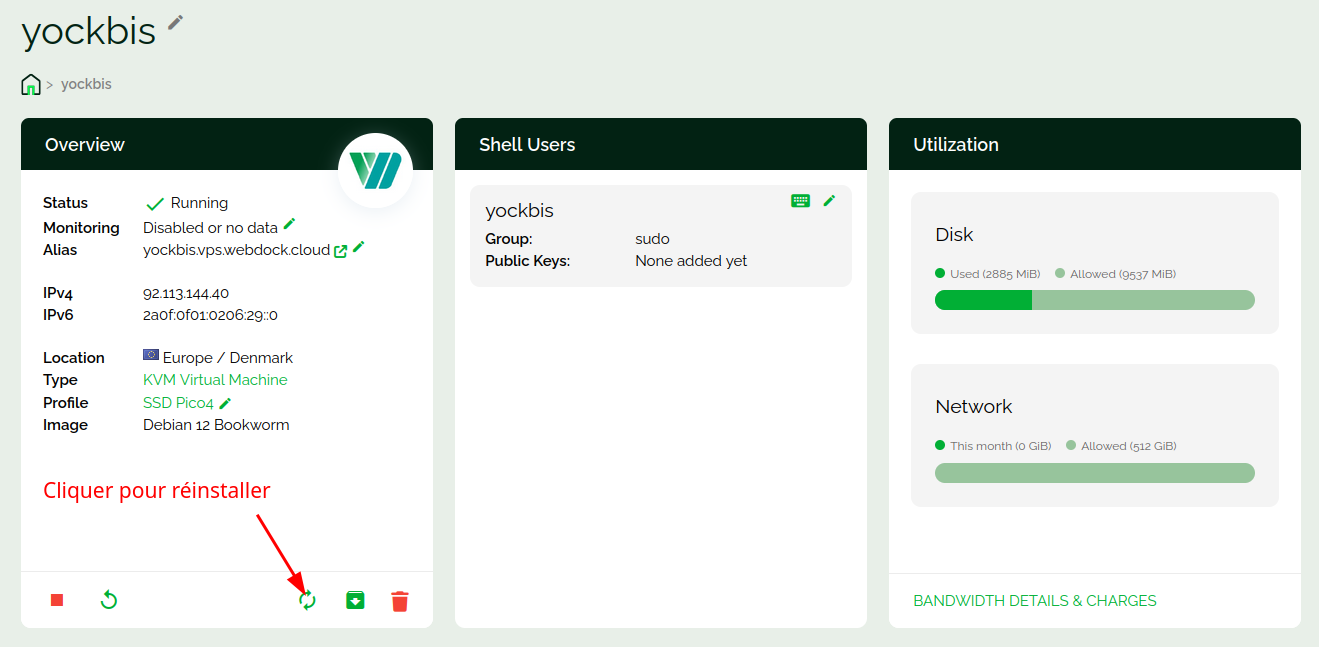Click the SSD Pico4 profile link
1319x647 pixels.
coord(178,403)
